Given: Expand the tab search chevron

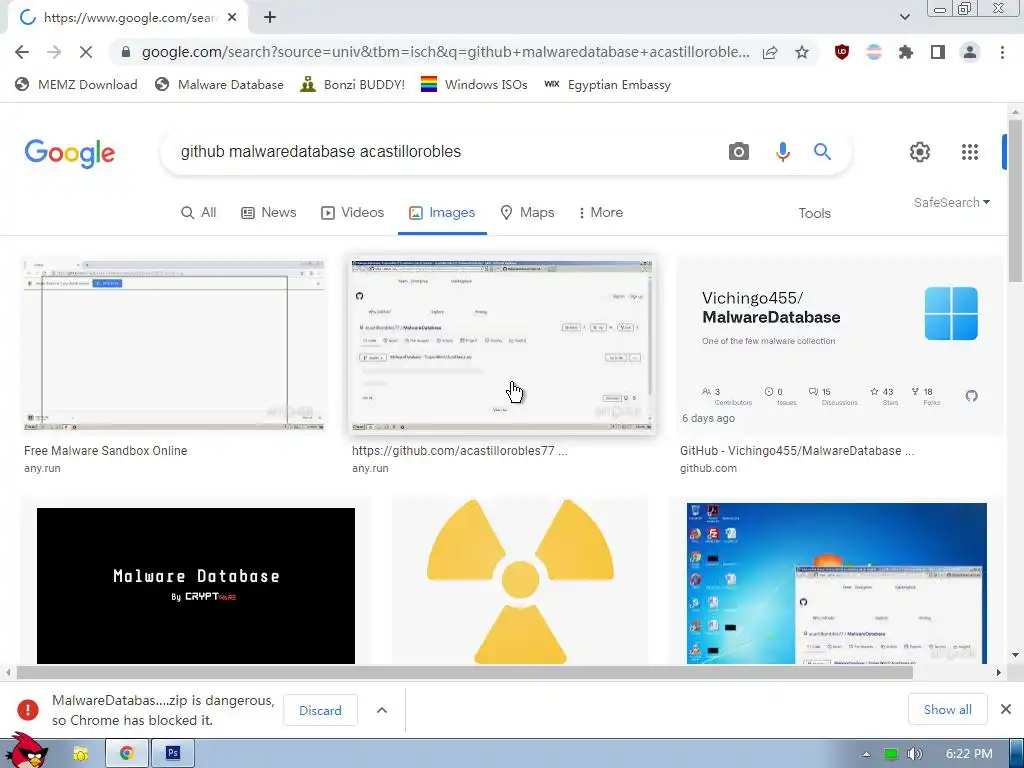Looking at the screenshot, I should click(x=904, y=17).
